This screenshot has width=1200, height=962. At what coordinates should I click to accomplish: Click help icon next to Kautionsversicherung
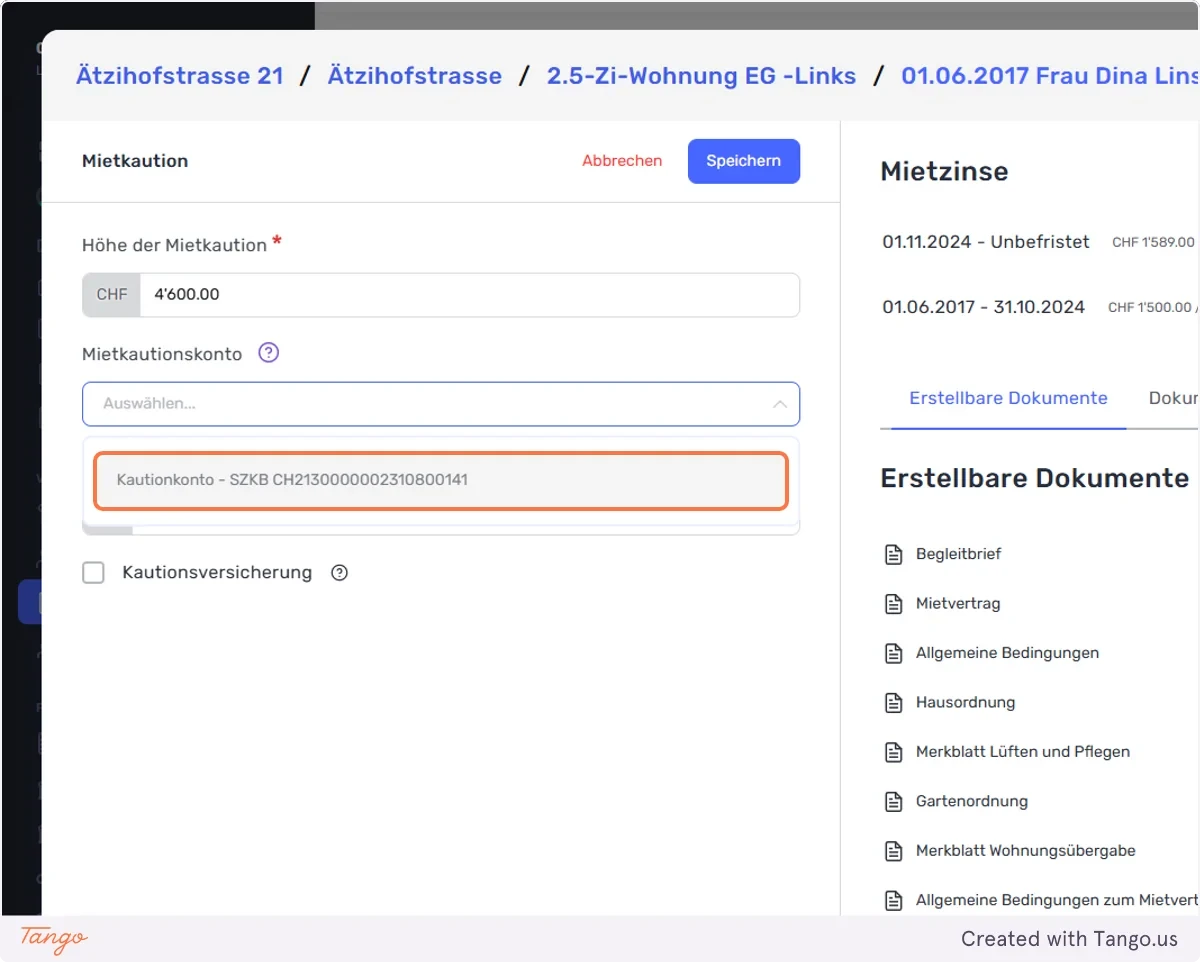[339, 573]
